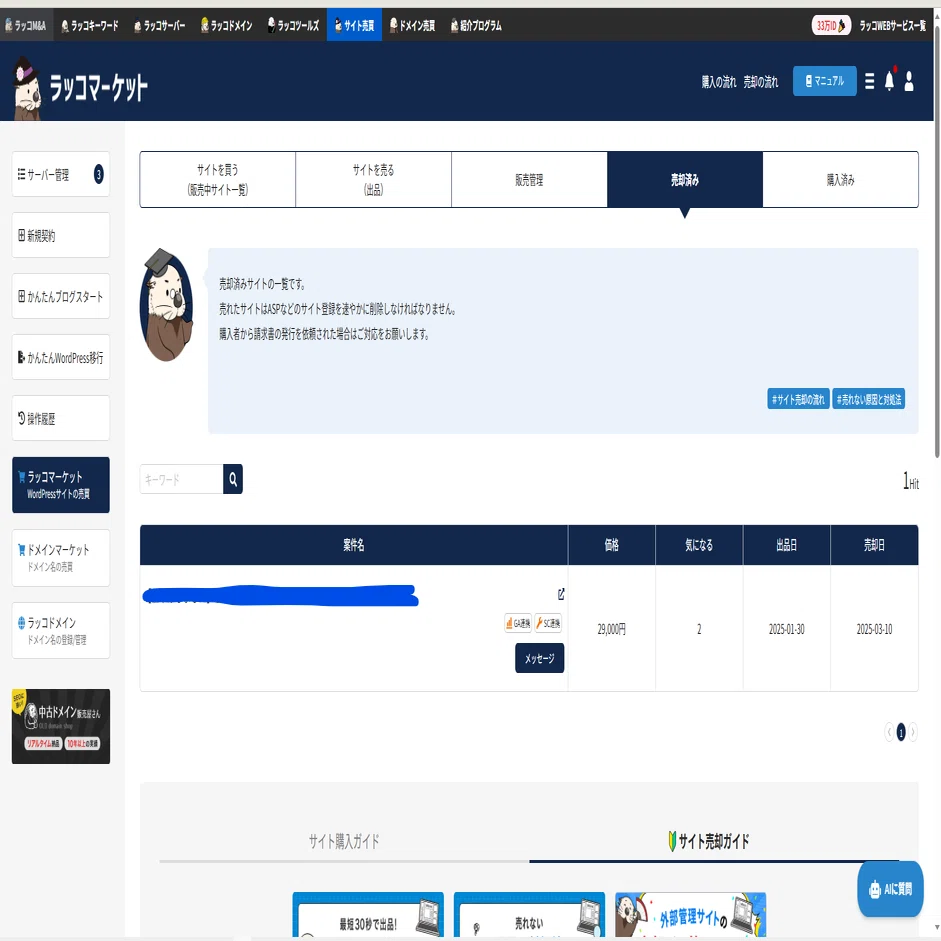Open the notifications bell icon
The height and width of the screenshot is (941, 941).
click(x=889, y=80)
